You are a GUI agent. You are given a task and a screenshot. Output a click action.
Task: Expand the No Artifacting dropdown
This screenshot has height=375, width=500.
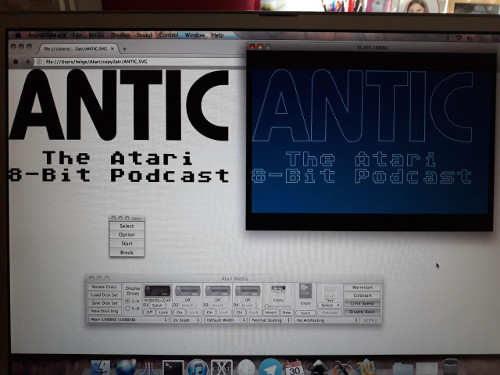click(327, 320)
